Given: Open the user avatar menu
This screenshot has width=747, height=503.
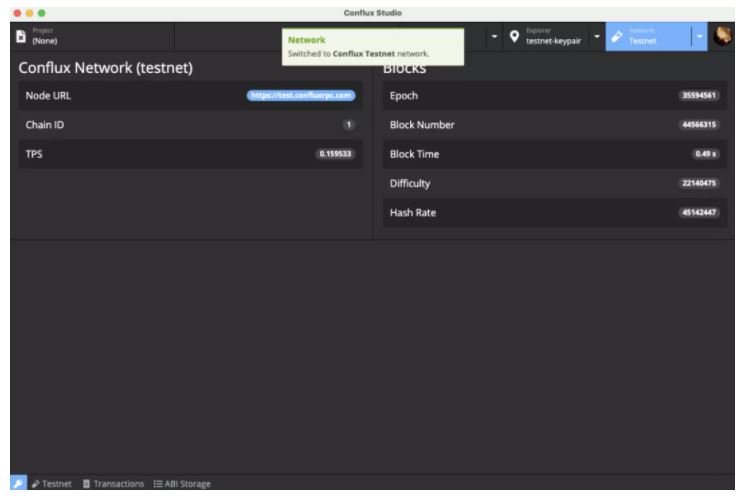Looking at the screenshot, I should tap(722, 36).
